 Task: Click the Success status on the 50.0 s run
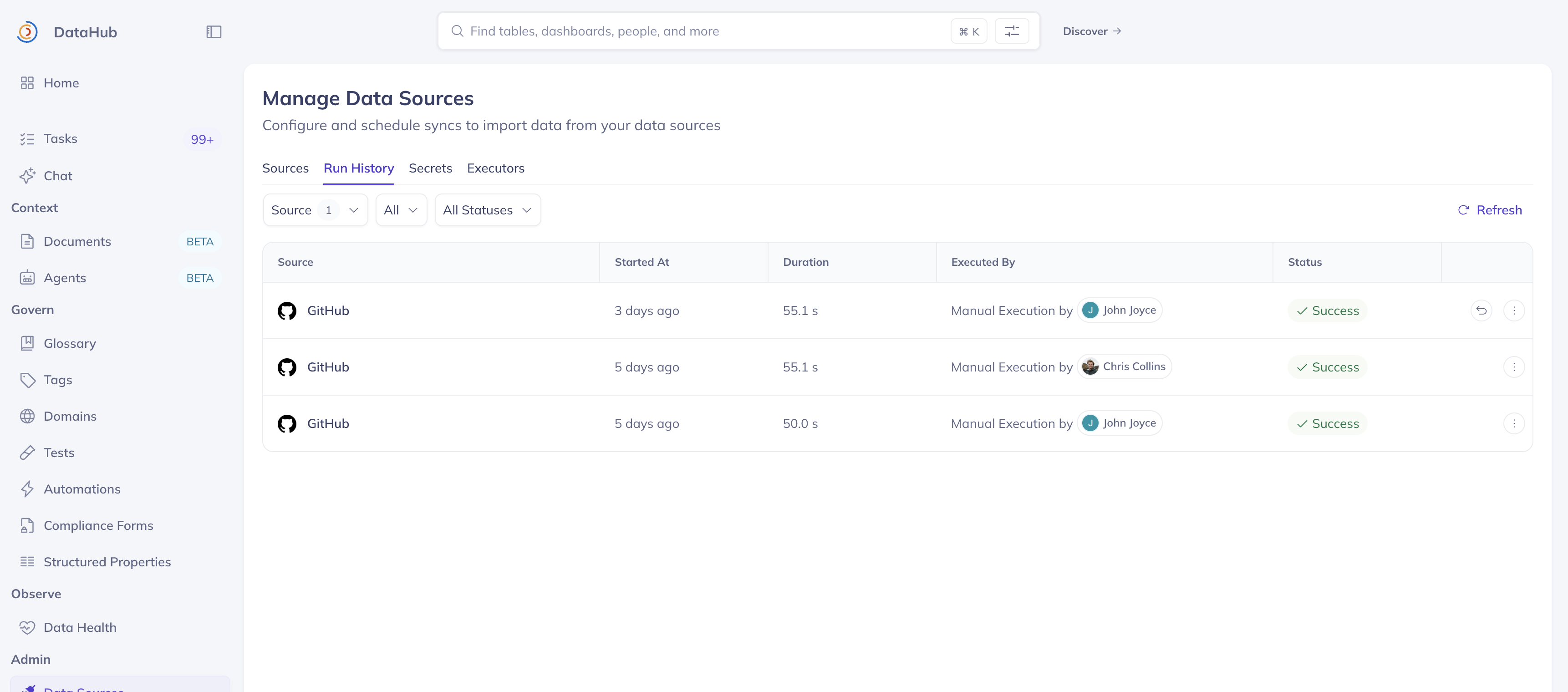[x=1328, y=423]
